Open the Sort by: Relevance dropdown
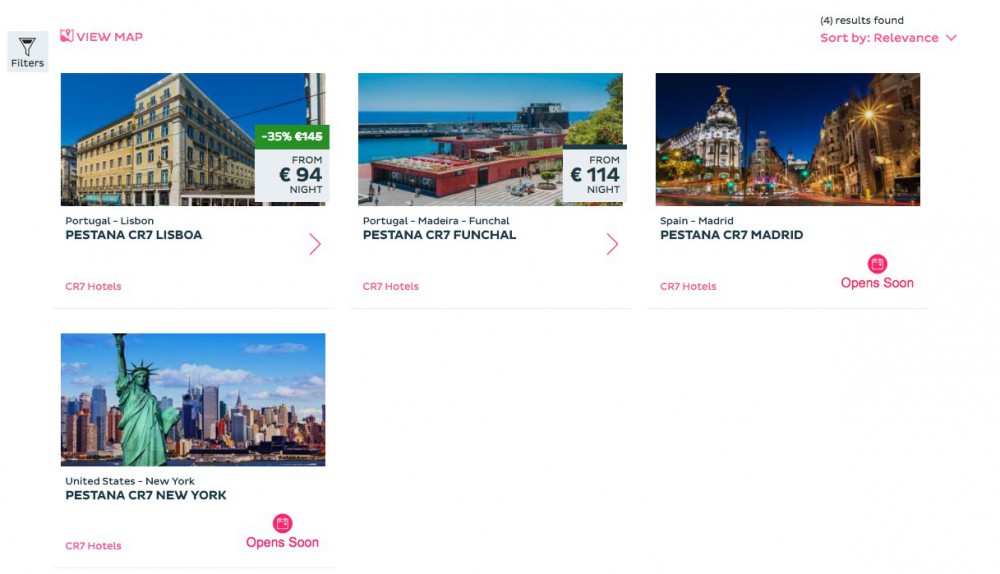 point(888,38)
